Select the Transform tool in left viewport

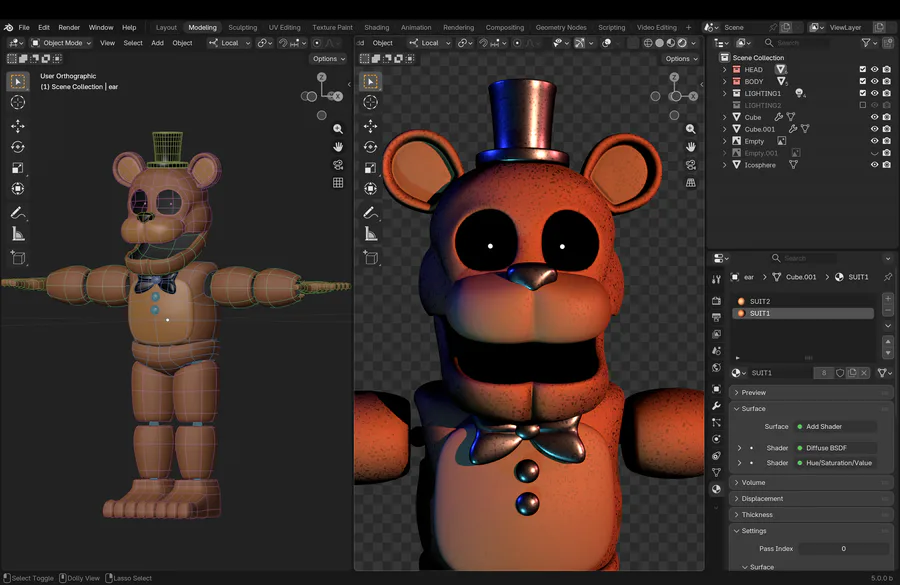[18, 188]
